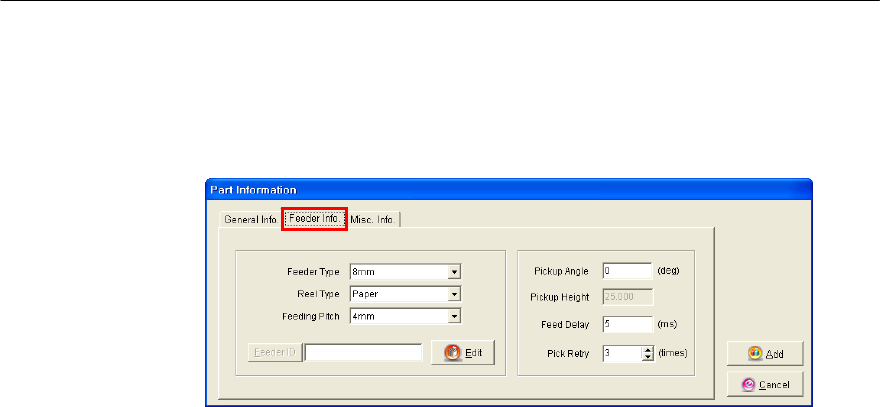Click the Pickup Angle label
Viewport: 880px width, 407px height.
coord(561,272)
